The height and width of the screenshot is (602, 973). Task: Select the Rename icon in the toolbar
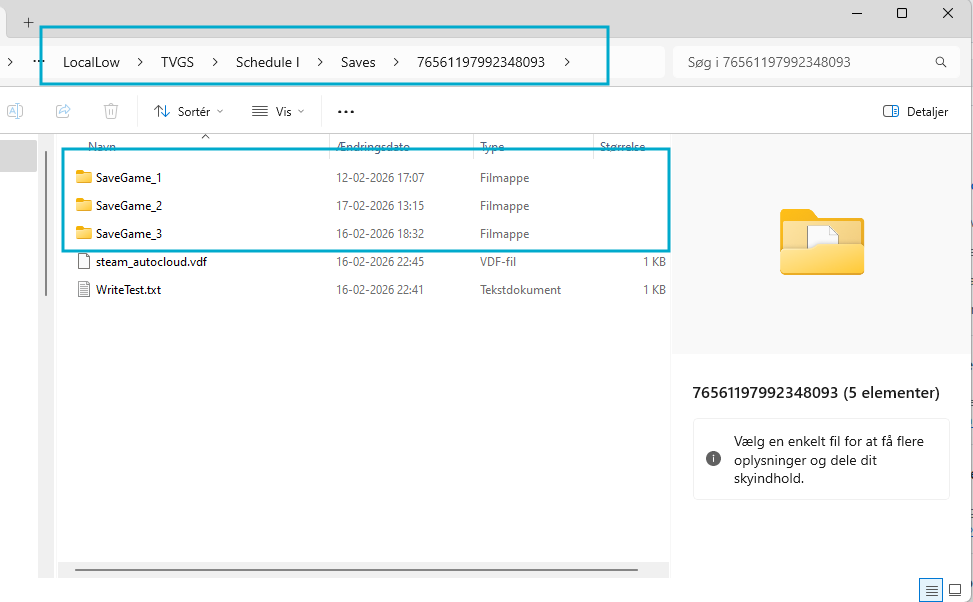click(15, 110)
